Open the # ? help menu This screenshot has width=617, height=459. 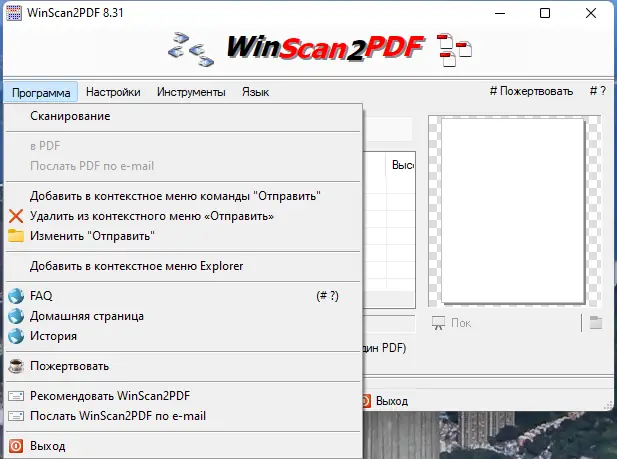point(597,91)
